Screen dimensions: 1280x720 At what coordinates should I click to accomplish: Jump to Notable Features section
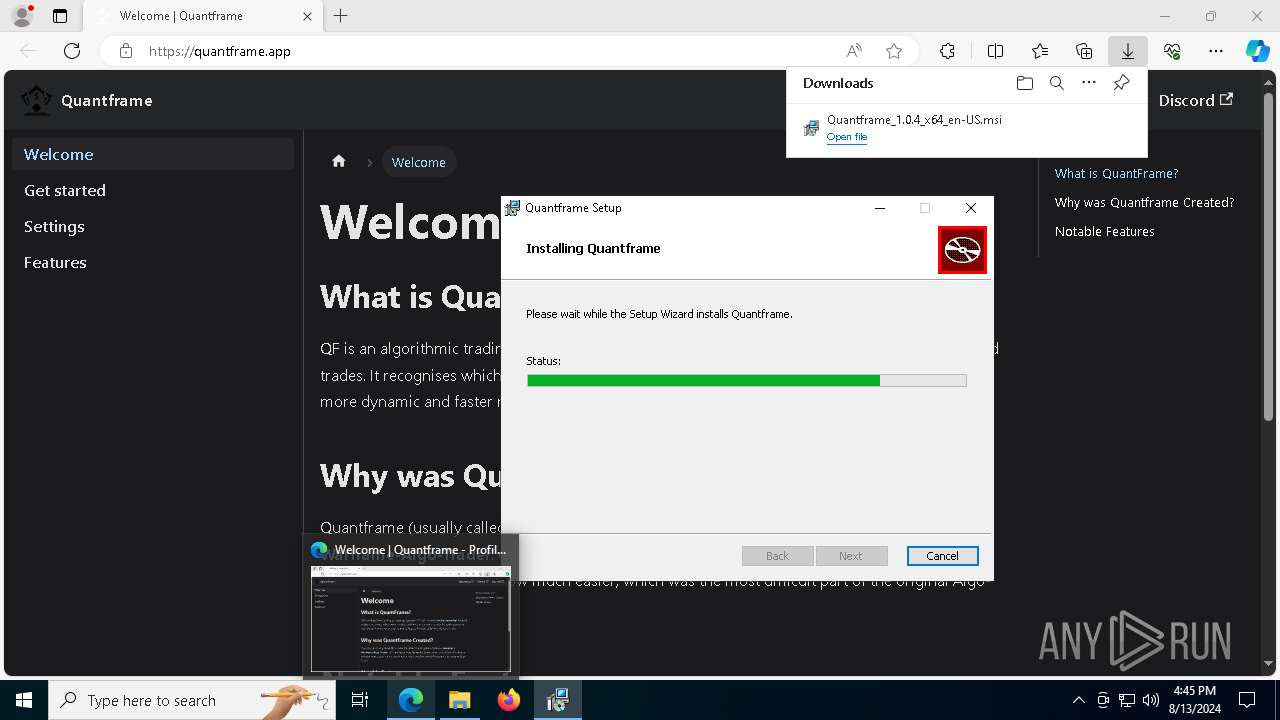(1104, 231)
